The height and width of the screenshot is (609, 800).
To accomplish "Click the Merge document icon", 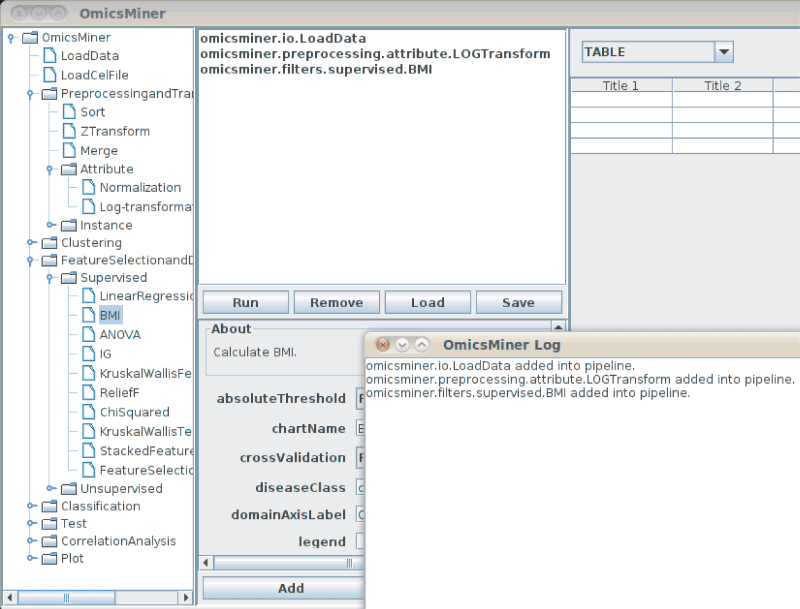I will tap(69, 150).
